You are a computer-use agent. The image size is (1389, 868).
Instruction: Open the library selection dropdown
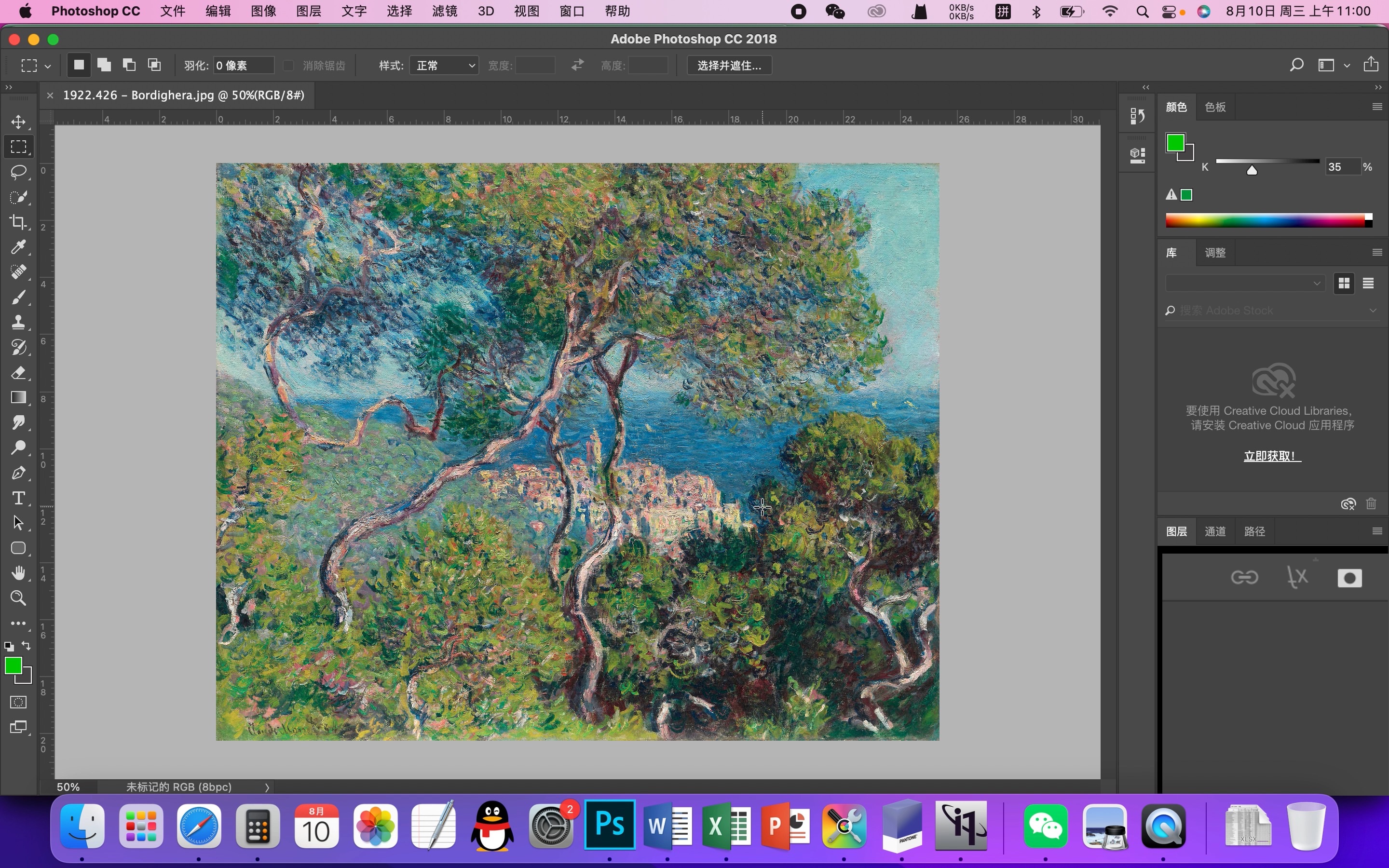(x=1245, y=283)
